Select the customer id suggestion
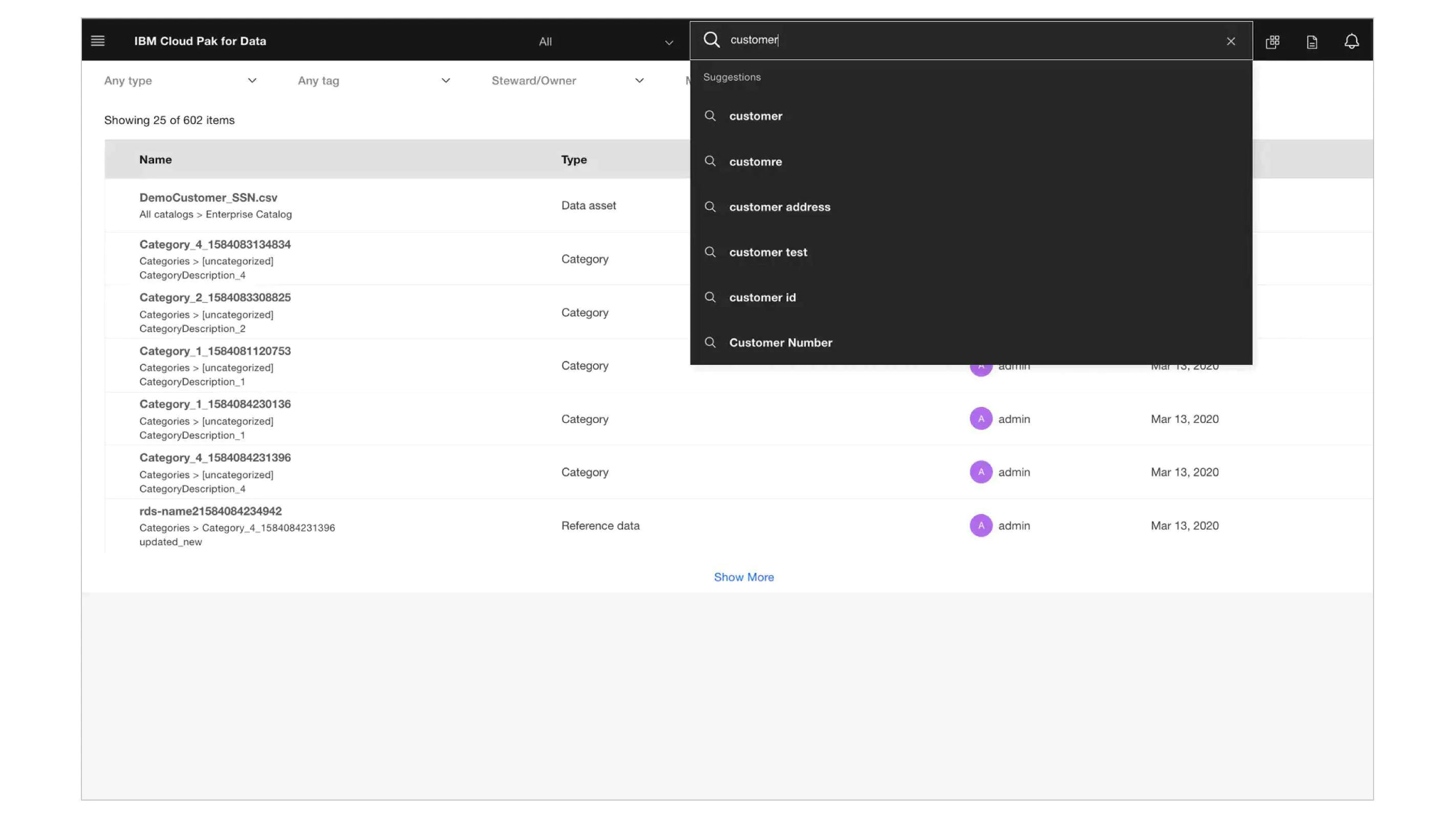 (762, 297)
